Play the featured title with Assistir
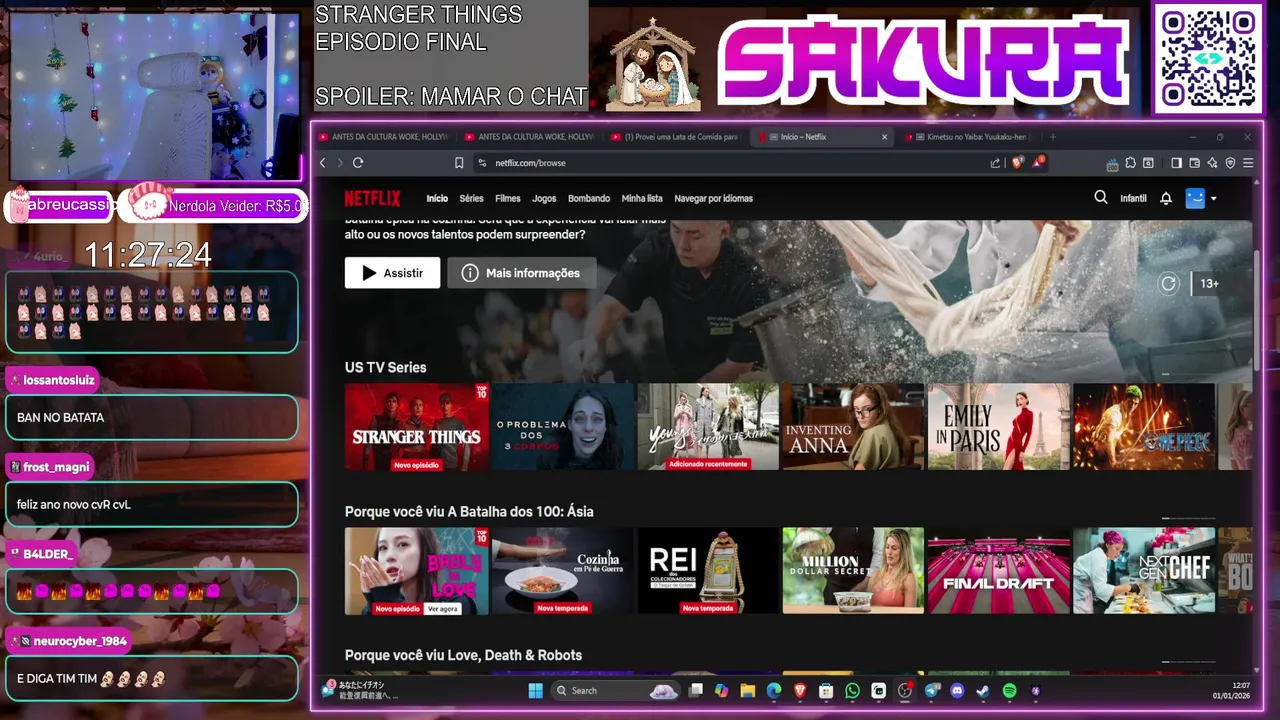1280x720 pixels. (x=392, y=273)
